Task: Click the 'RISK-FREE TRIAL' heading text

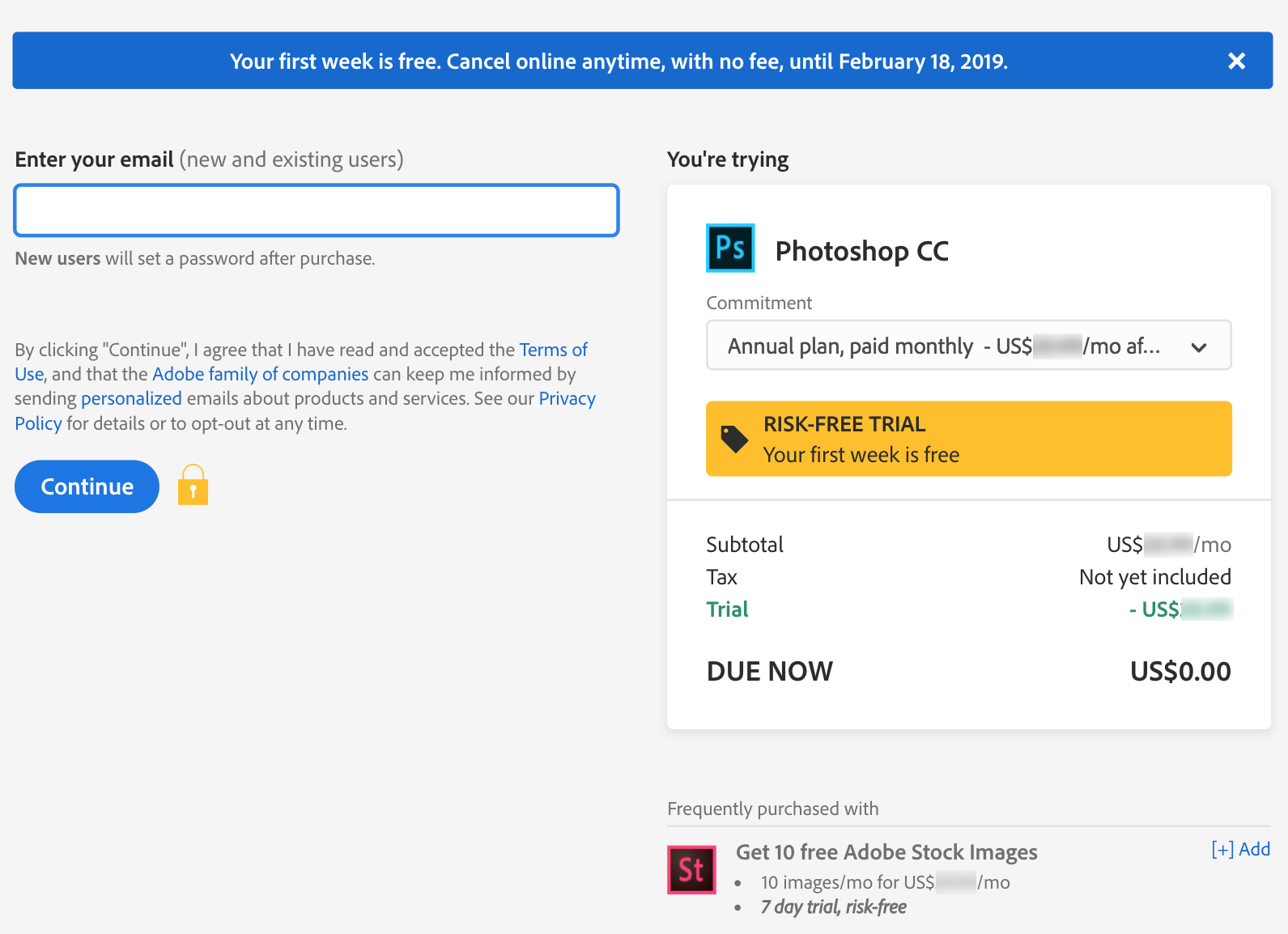Action: (844, 424)
